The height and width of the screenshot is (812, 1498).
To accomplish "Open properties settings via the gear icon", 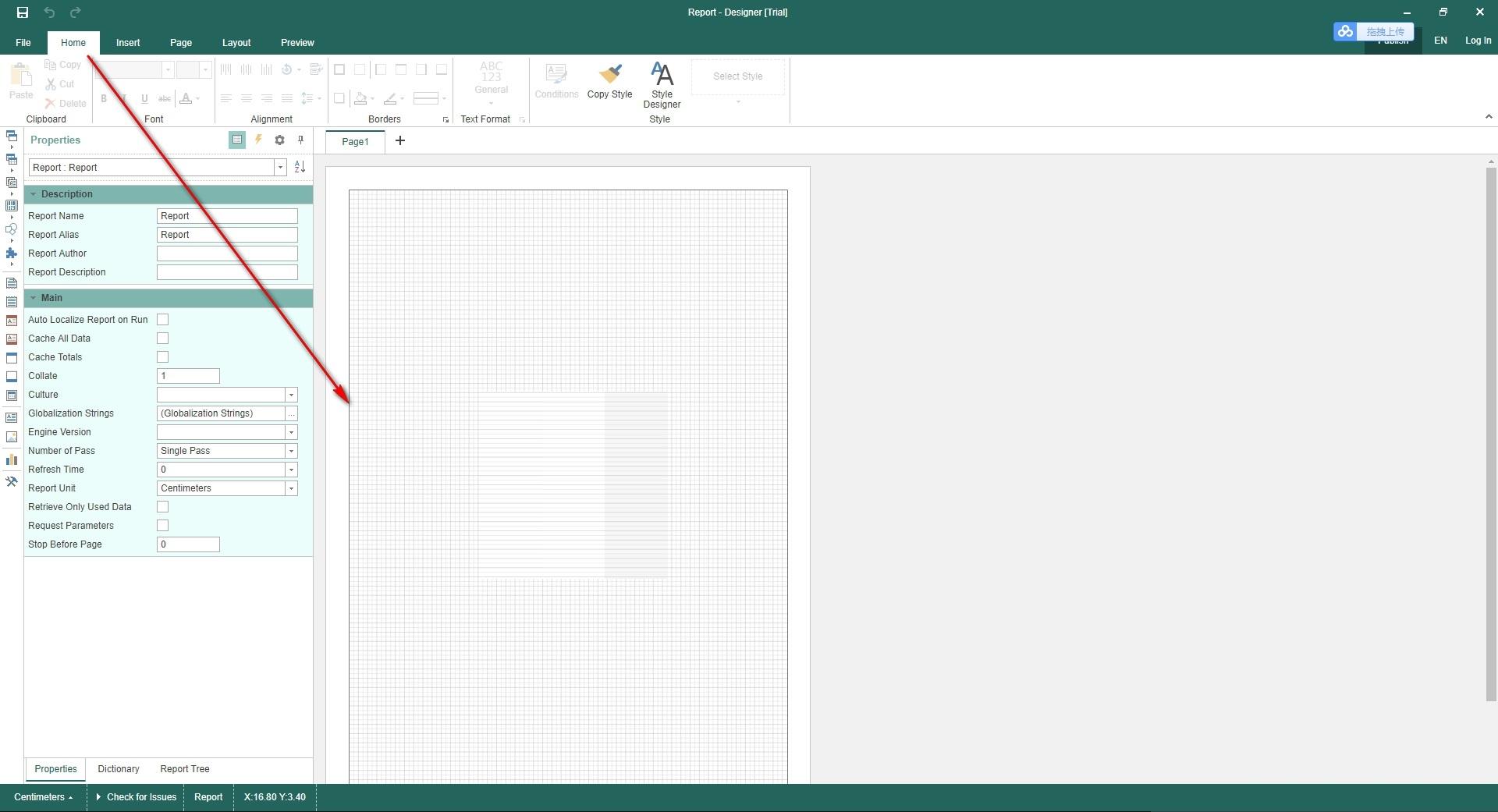I will pyautogui.click(x=279, y=140).
